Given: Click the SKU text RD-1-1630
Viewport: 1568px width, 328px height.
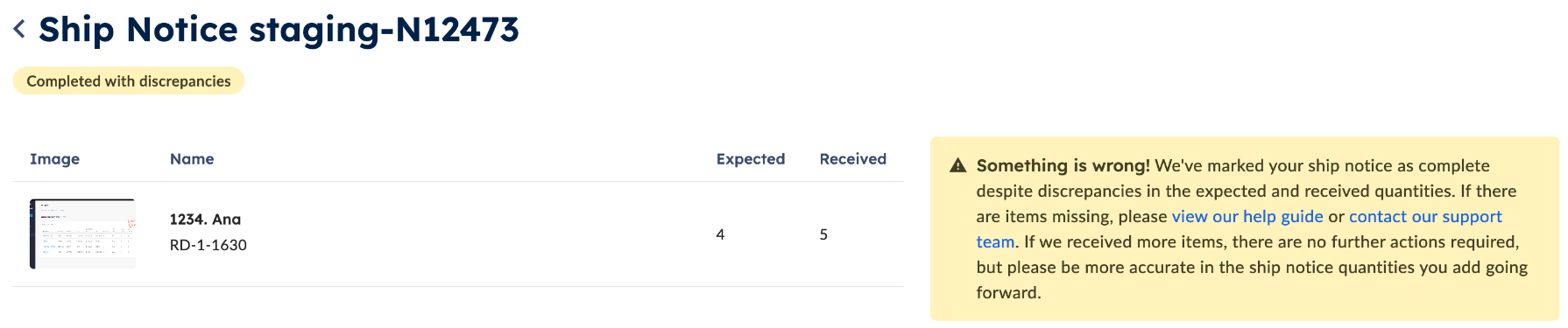Looking at the screenshot, I should [208, 245].
